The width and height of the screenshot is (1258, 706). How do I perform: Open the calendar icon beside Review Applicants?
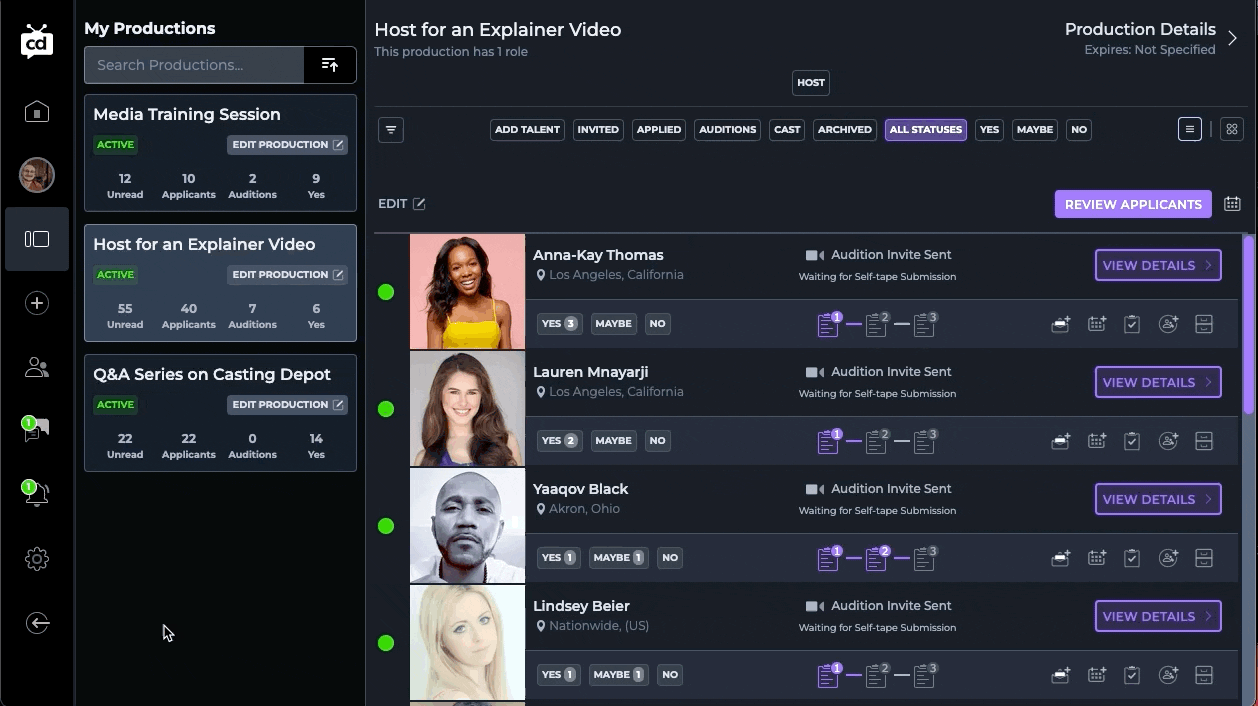point(1232,204)
